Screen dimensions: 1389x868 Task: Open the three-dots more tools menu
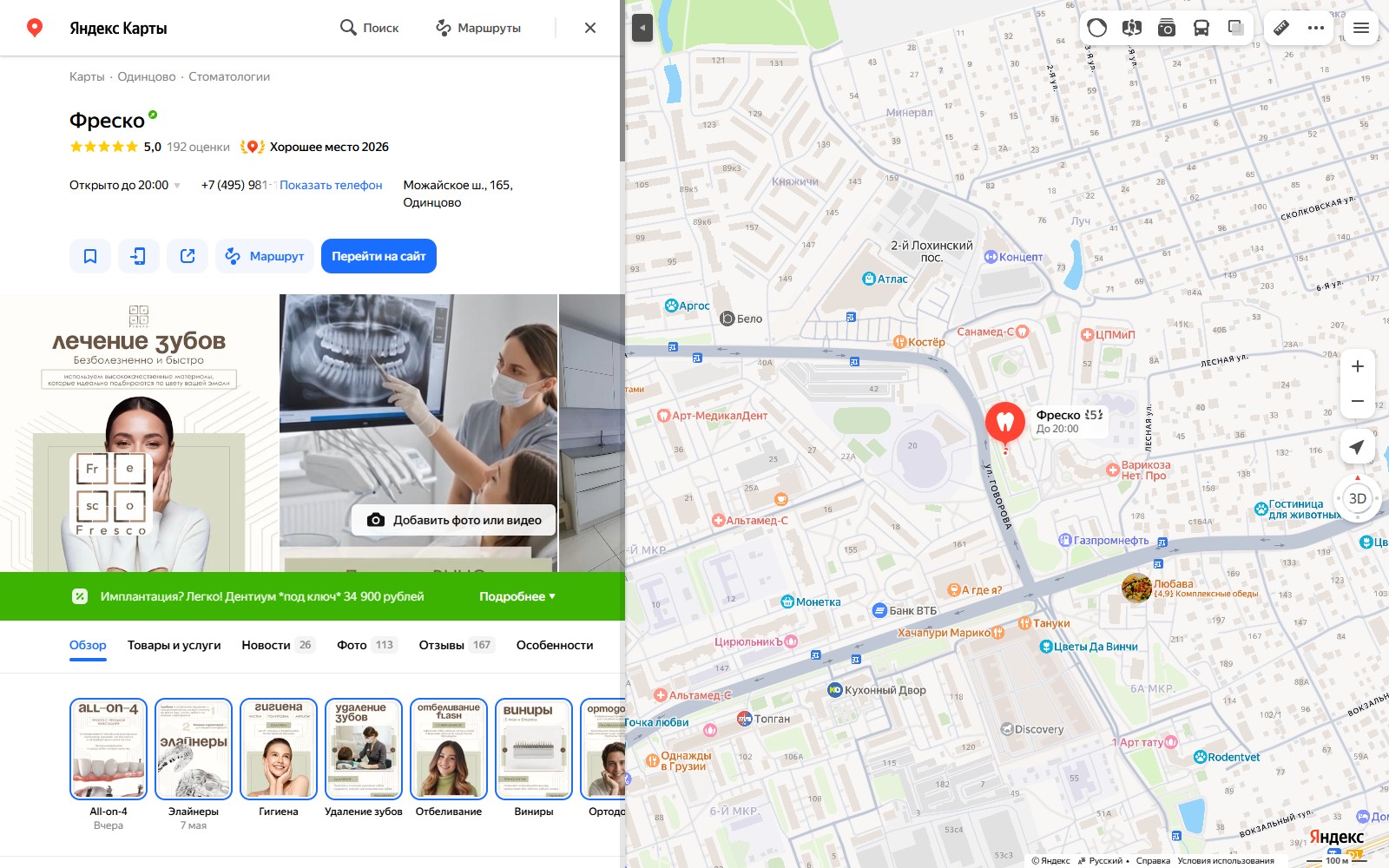[x=1316, y=28]
